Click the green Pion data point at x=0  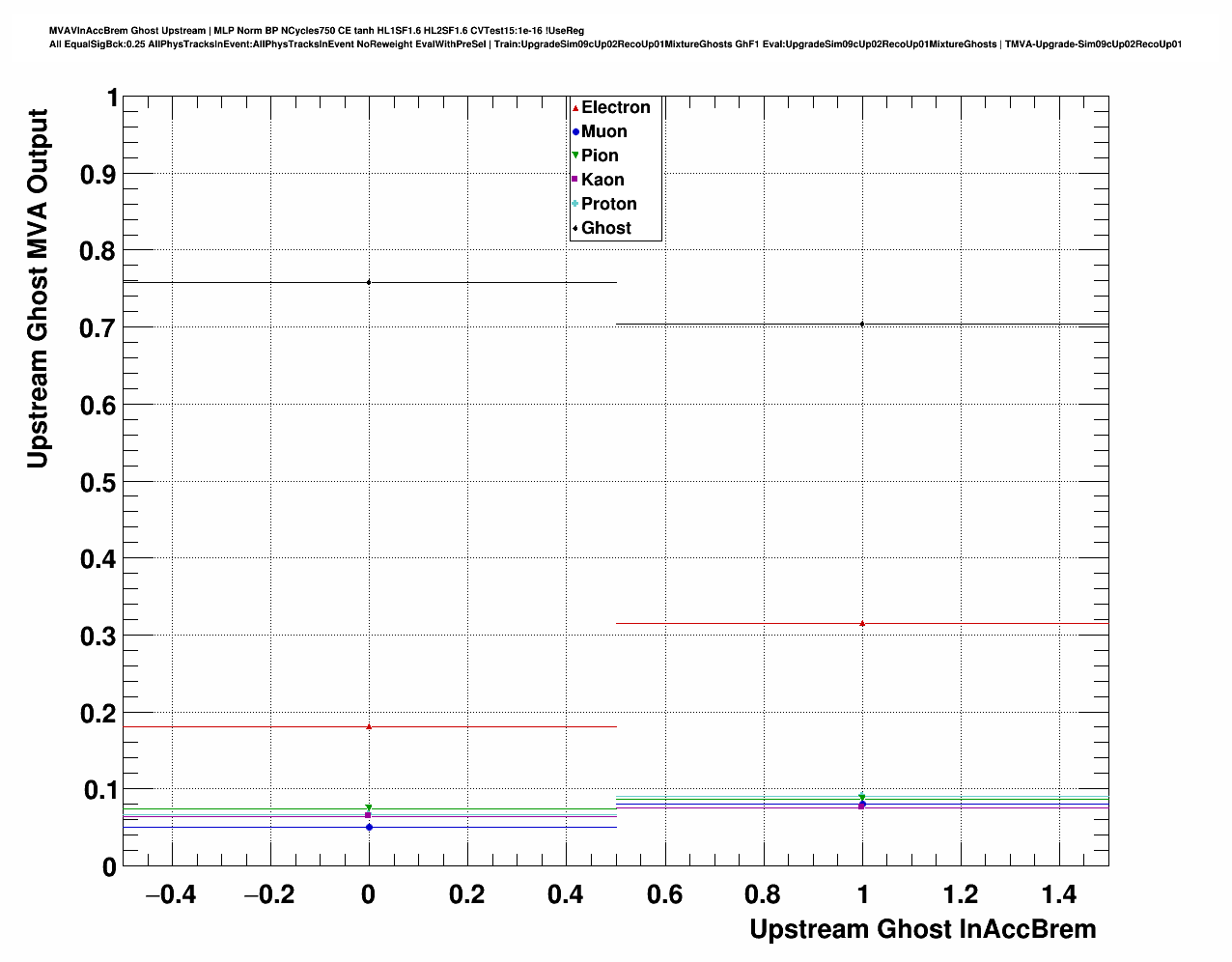point(369,807)
